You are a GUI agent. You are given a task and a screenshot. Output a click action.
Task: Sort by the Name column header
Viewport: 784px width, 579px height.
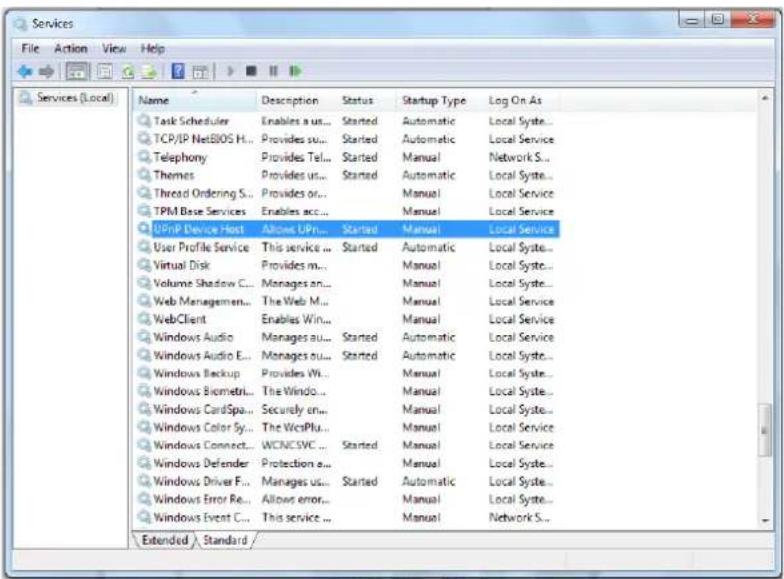coord(195,100)
